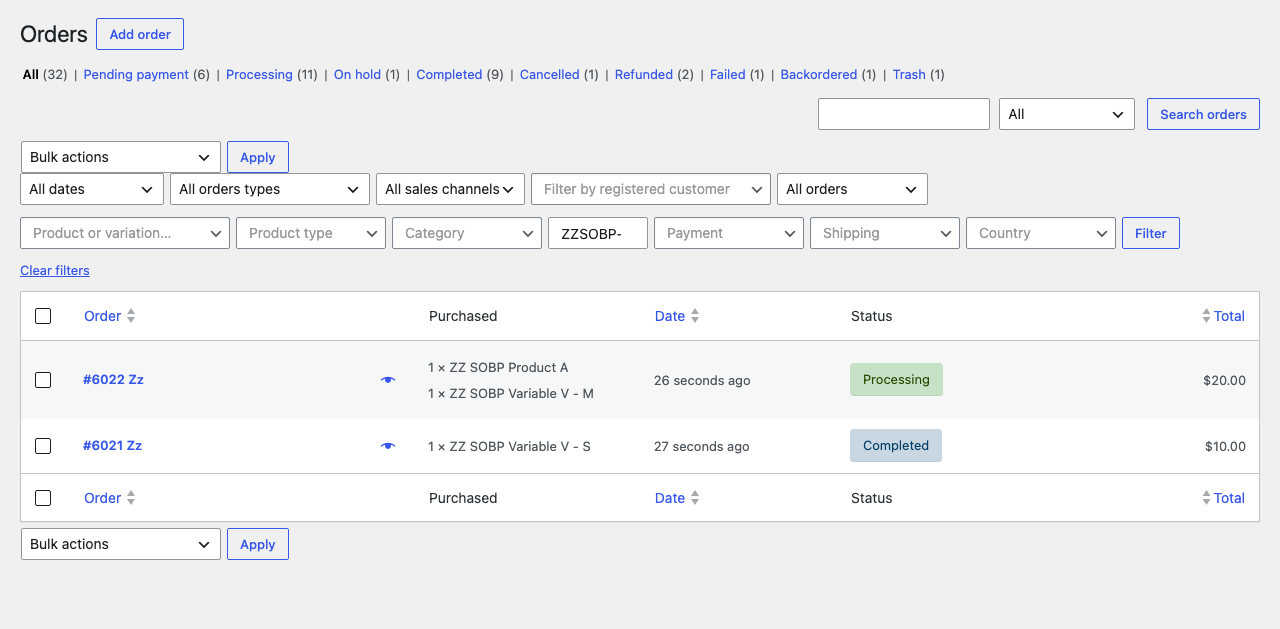This screenshot has width=1280, height=629.
Task: Sort by Date using header sort arrows
Action: coord(695,316)
